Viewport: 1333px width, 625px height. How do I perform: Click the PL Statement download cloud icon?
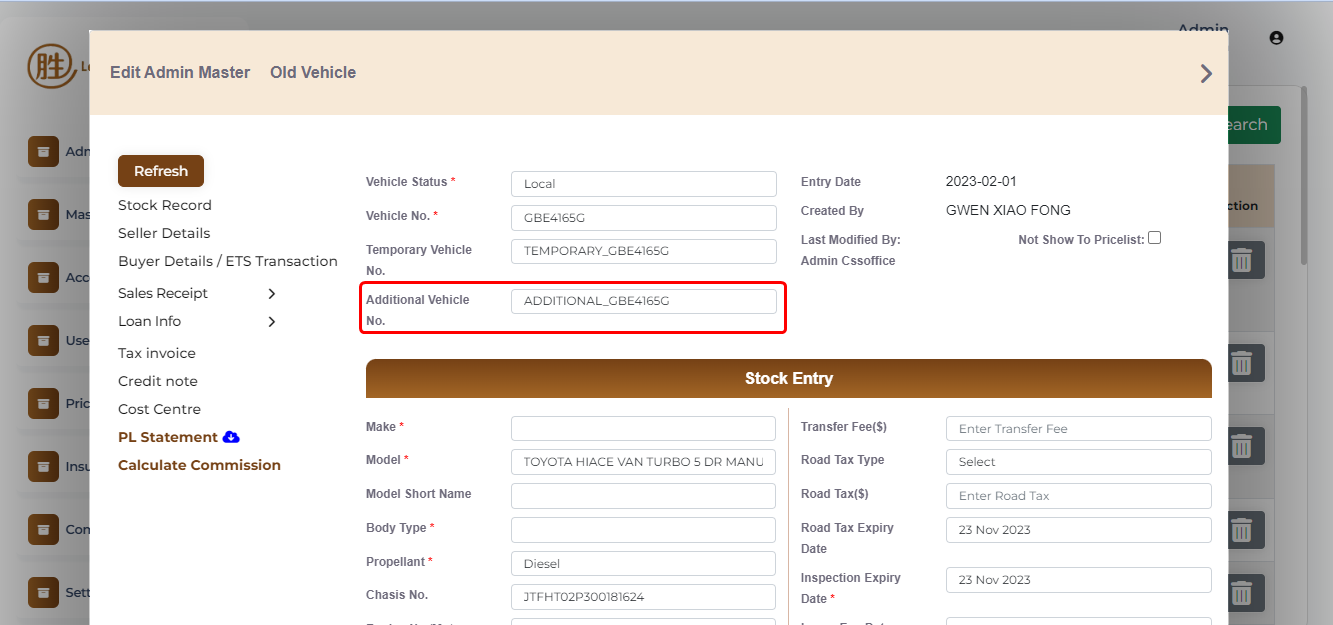tap(231, 437)
